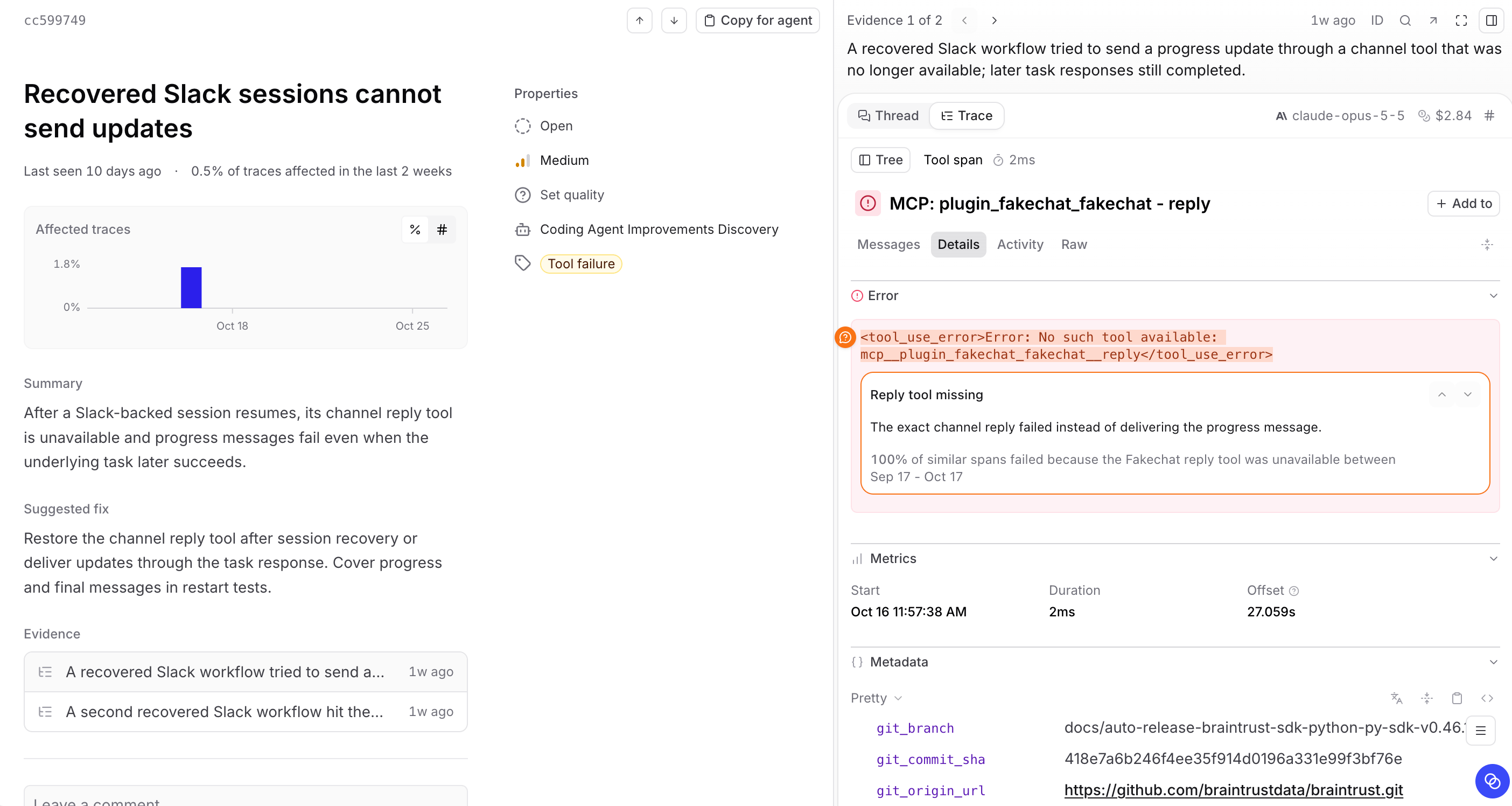The image size is (1512, 806).
Task: Show affected traces as percentage
Action: tap(415, 230)
